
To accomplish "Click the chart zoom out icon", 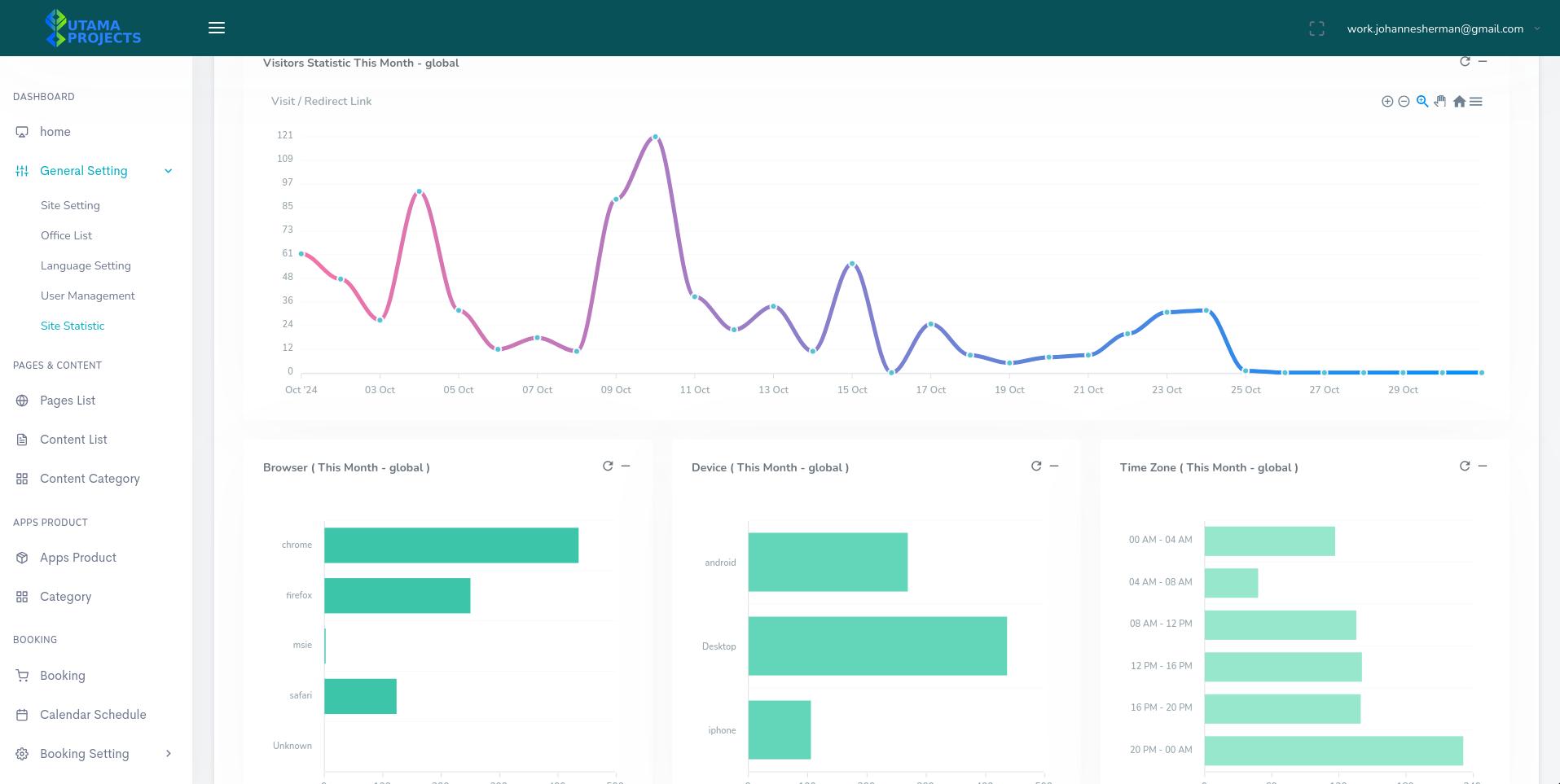I will pos(1404,102).
